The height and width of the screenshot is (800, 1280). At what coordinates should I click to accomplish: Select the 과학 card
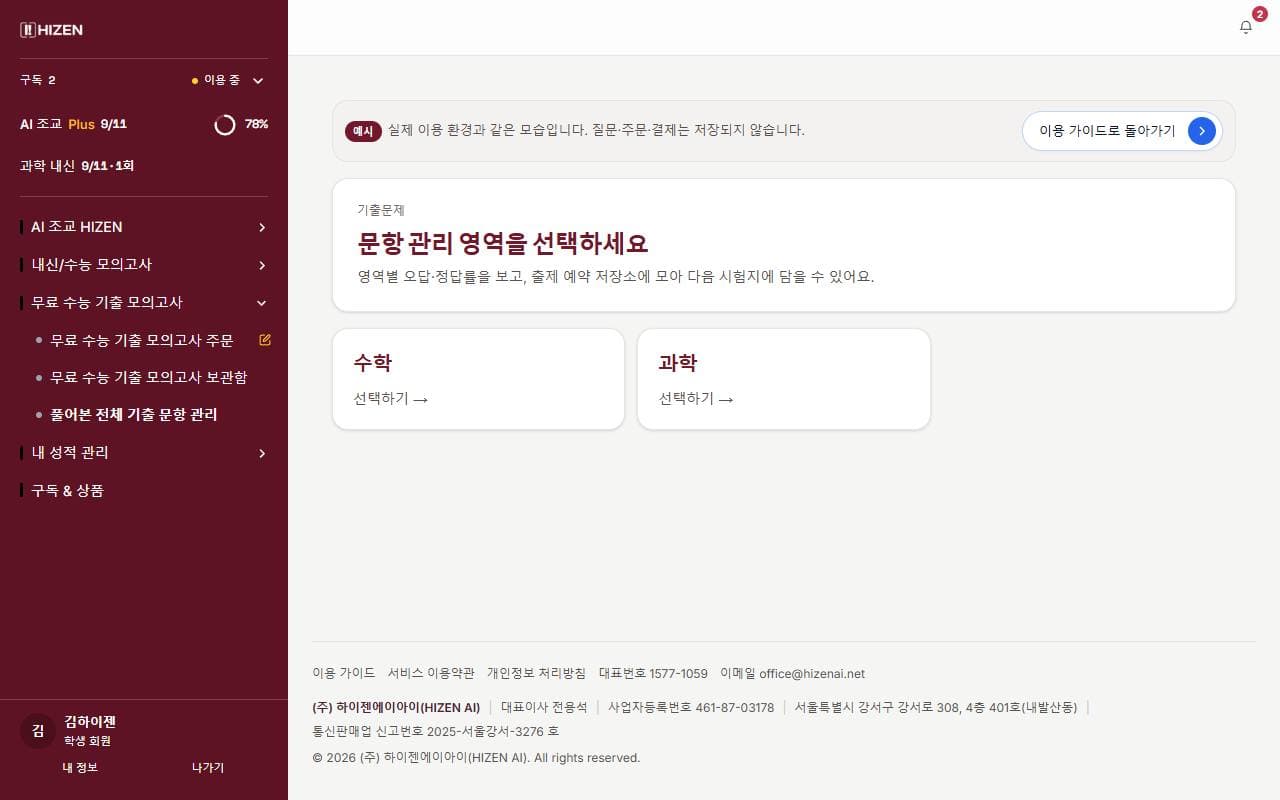(784, 379)
